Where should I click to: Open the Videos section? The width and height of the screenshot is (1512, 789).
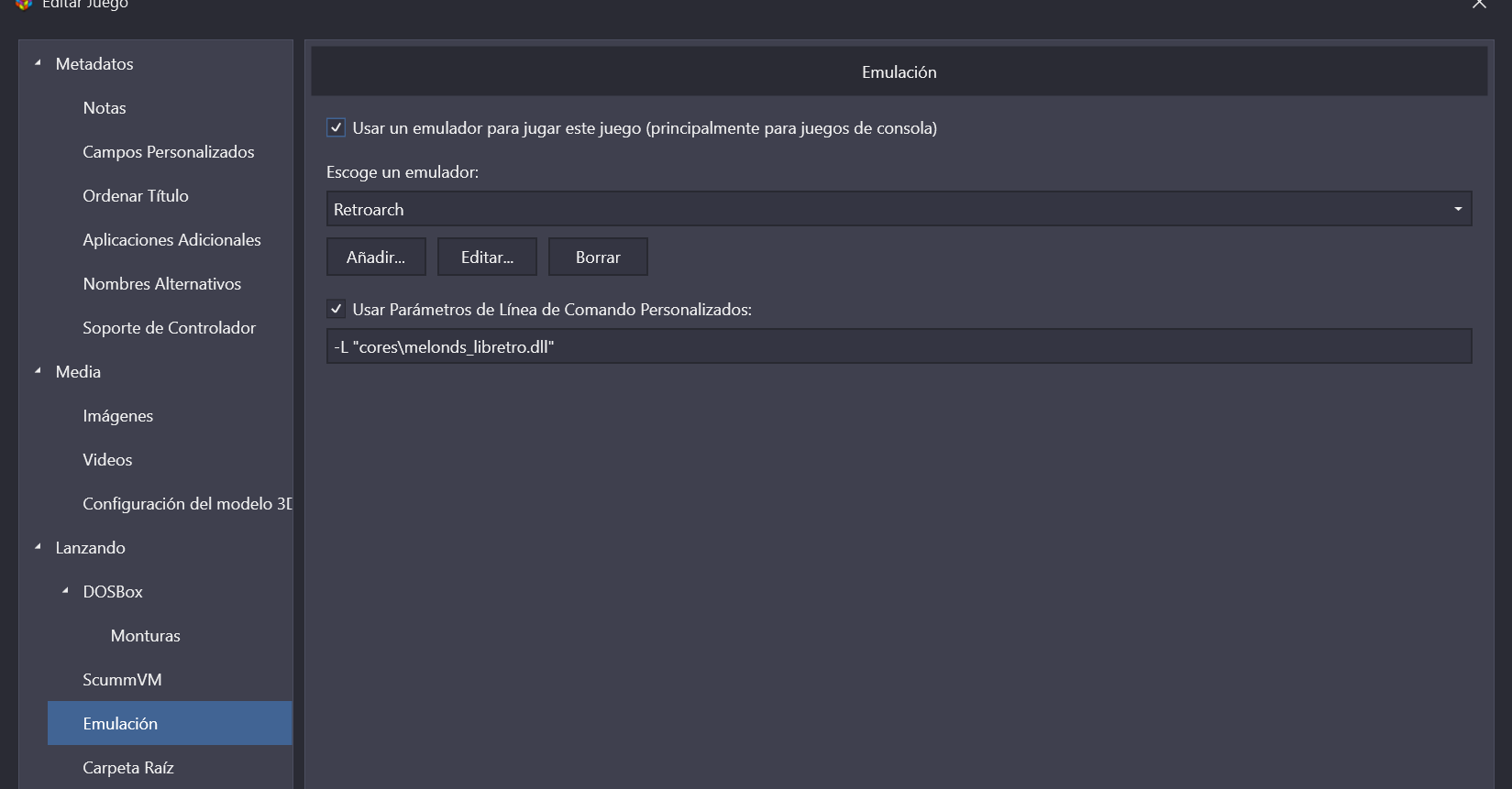pos(107,460)
